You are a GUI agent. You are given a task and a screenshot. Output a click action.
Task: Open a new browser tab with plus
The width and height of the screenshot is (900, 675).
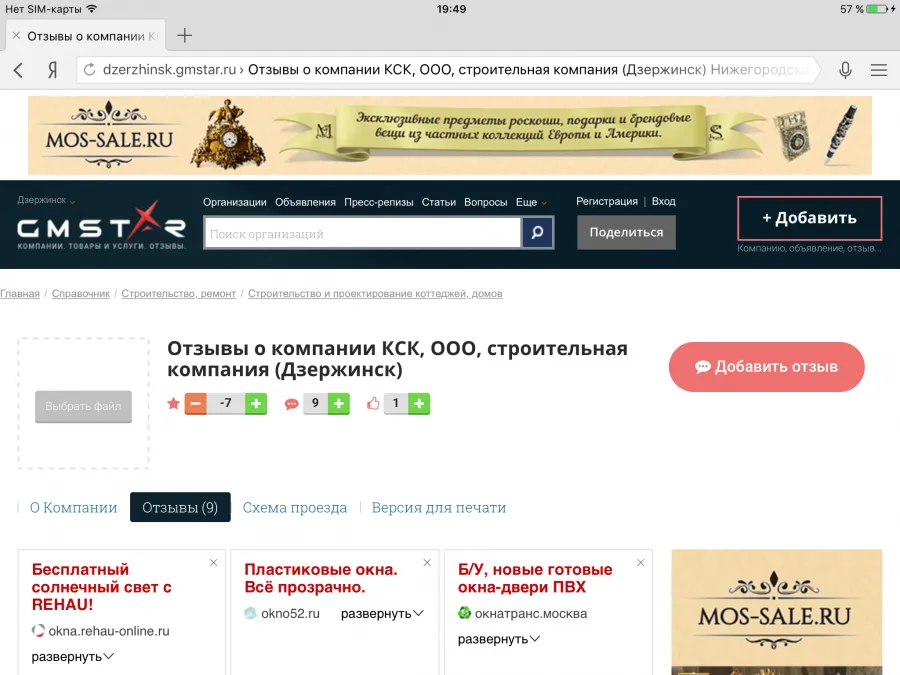184,36
